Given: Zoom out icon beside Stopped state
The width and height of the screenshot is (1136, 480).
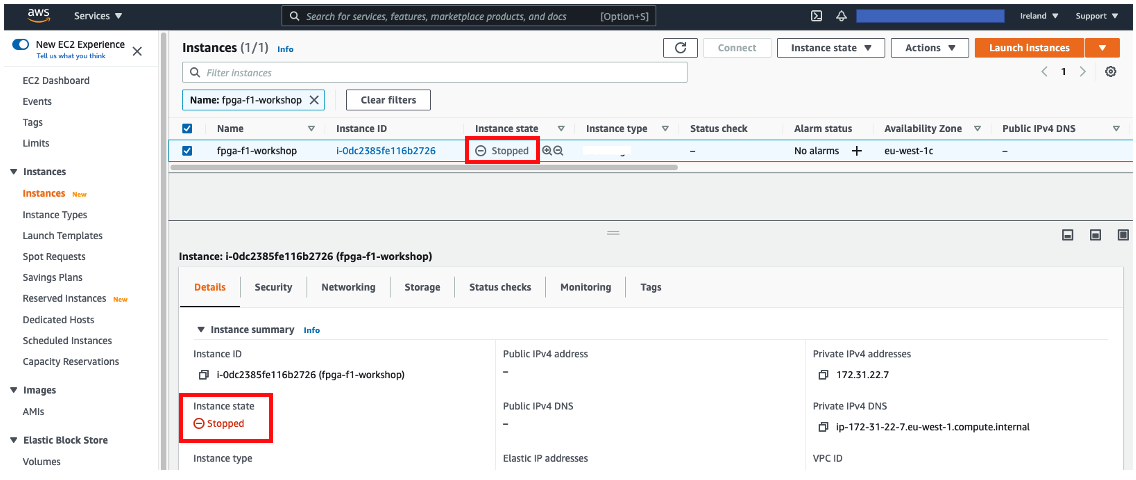Looking at the screenshot, I should 559,151.
